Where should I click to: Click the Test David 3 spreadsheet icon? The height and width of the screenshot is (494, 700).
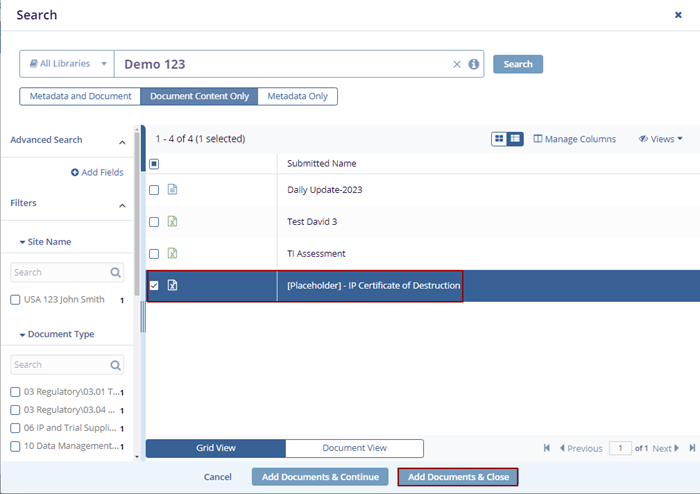(x=172, y=222)
